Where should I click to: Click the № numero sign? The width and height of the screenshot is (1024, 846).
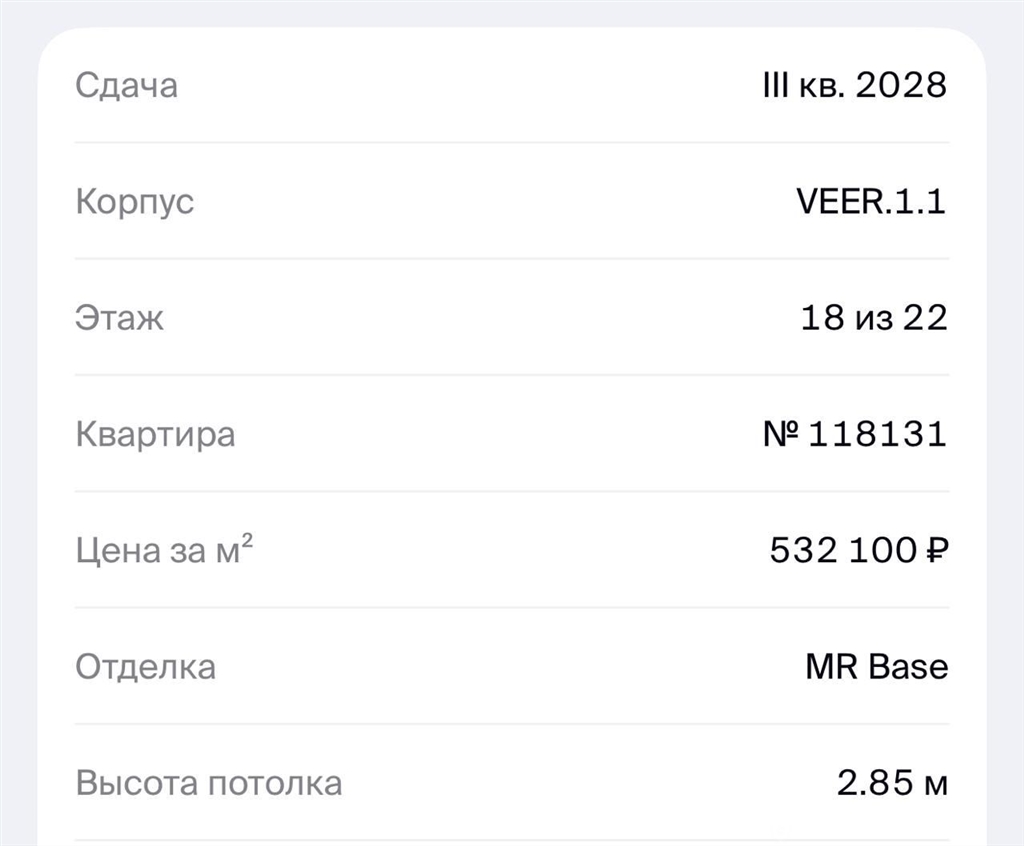[x=782, y=435]
